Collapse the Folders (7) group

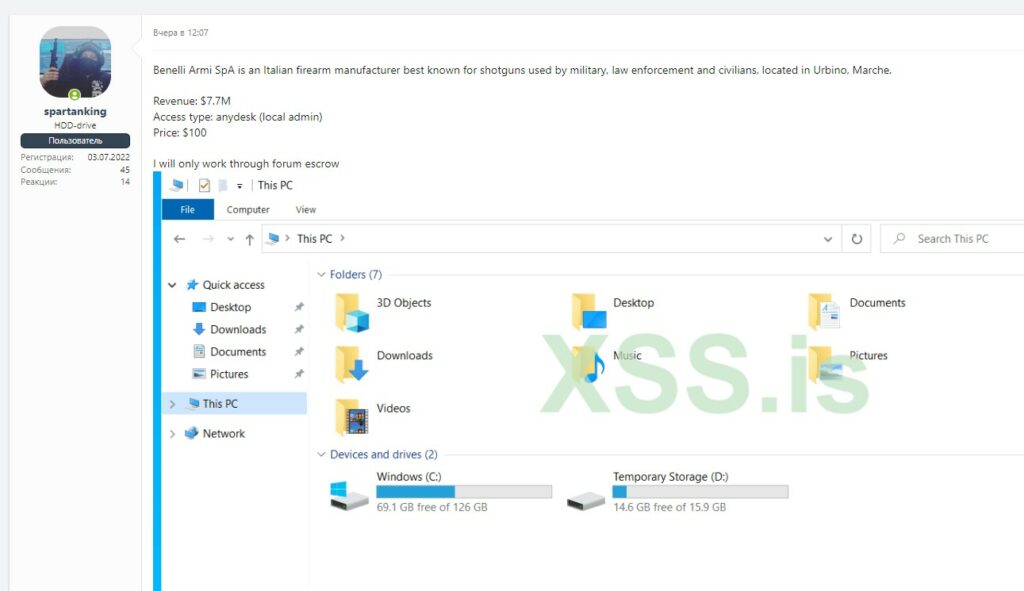click(x=322, y=275)
